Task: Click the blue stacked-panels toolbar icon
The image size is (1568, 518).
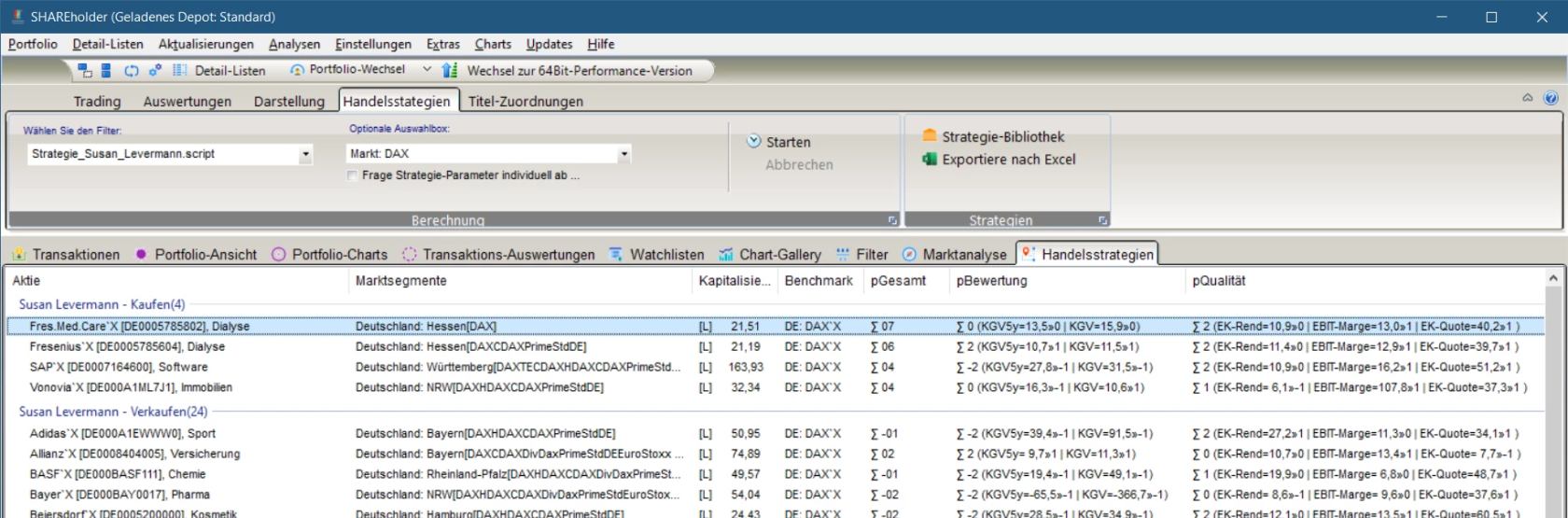Action: coord(106,70)
